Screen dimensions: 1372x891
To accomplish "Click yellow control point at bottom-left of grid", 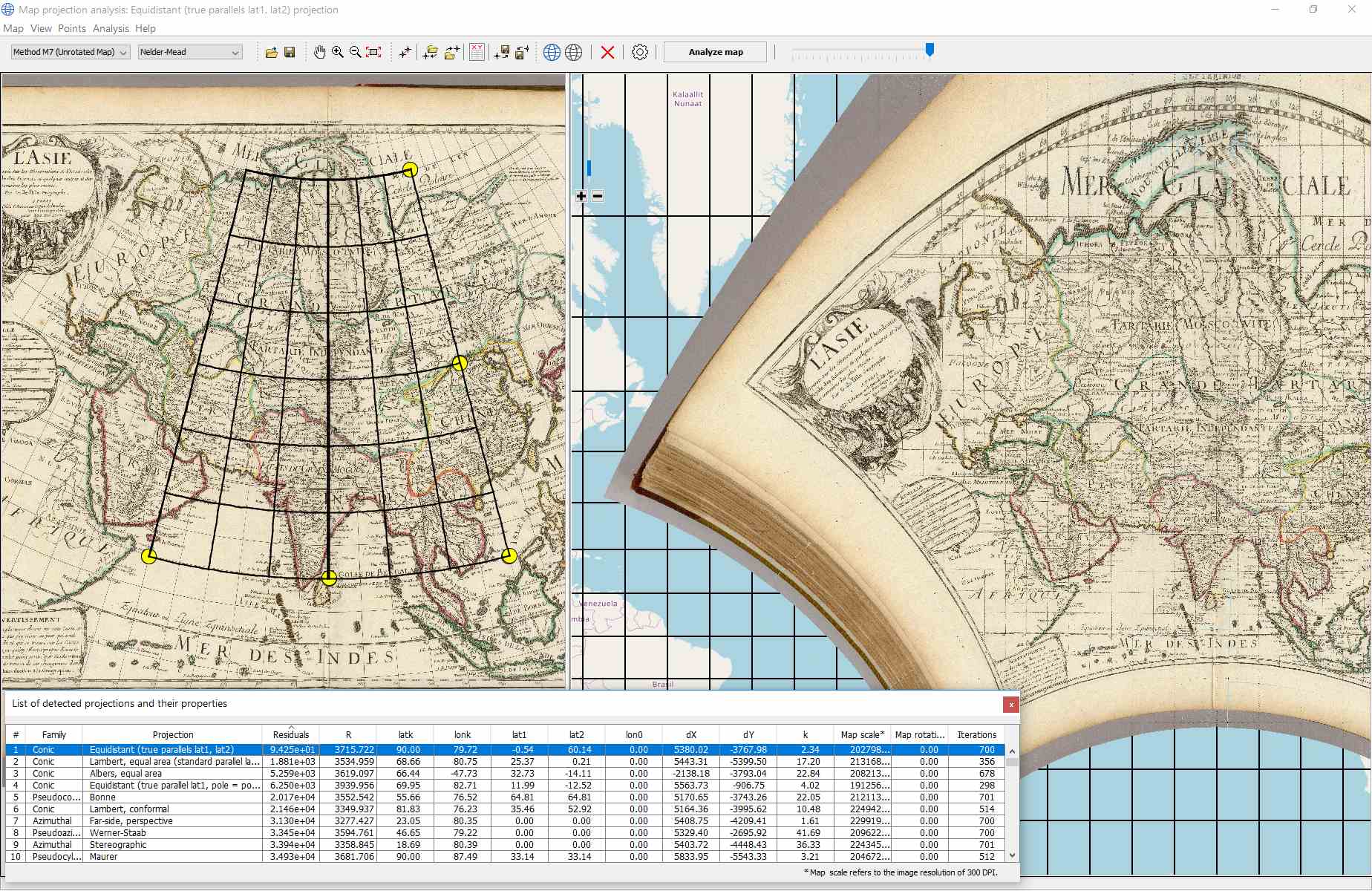I will (x=148, y=556).
